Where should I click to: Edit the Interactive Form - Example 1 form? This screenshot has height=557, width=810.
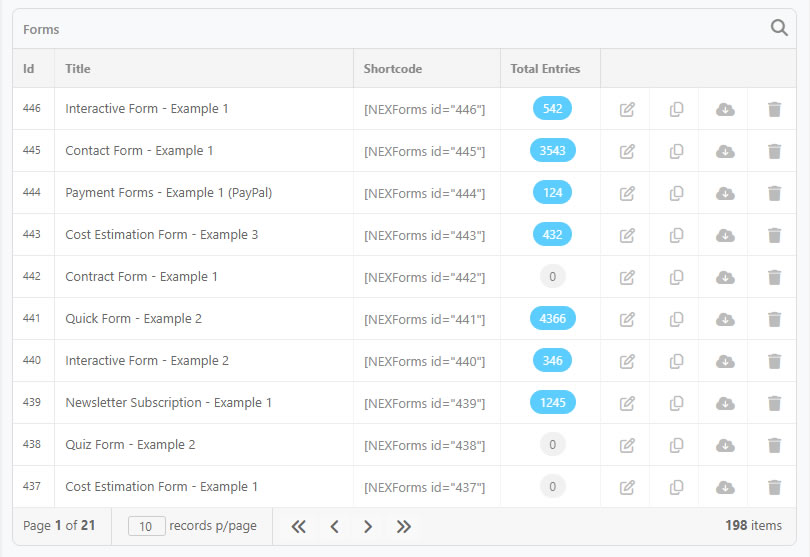[627, 110]
